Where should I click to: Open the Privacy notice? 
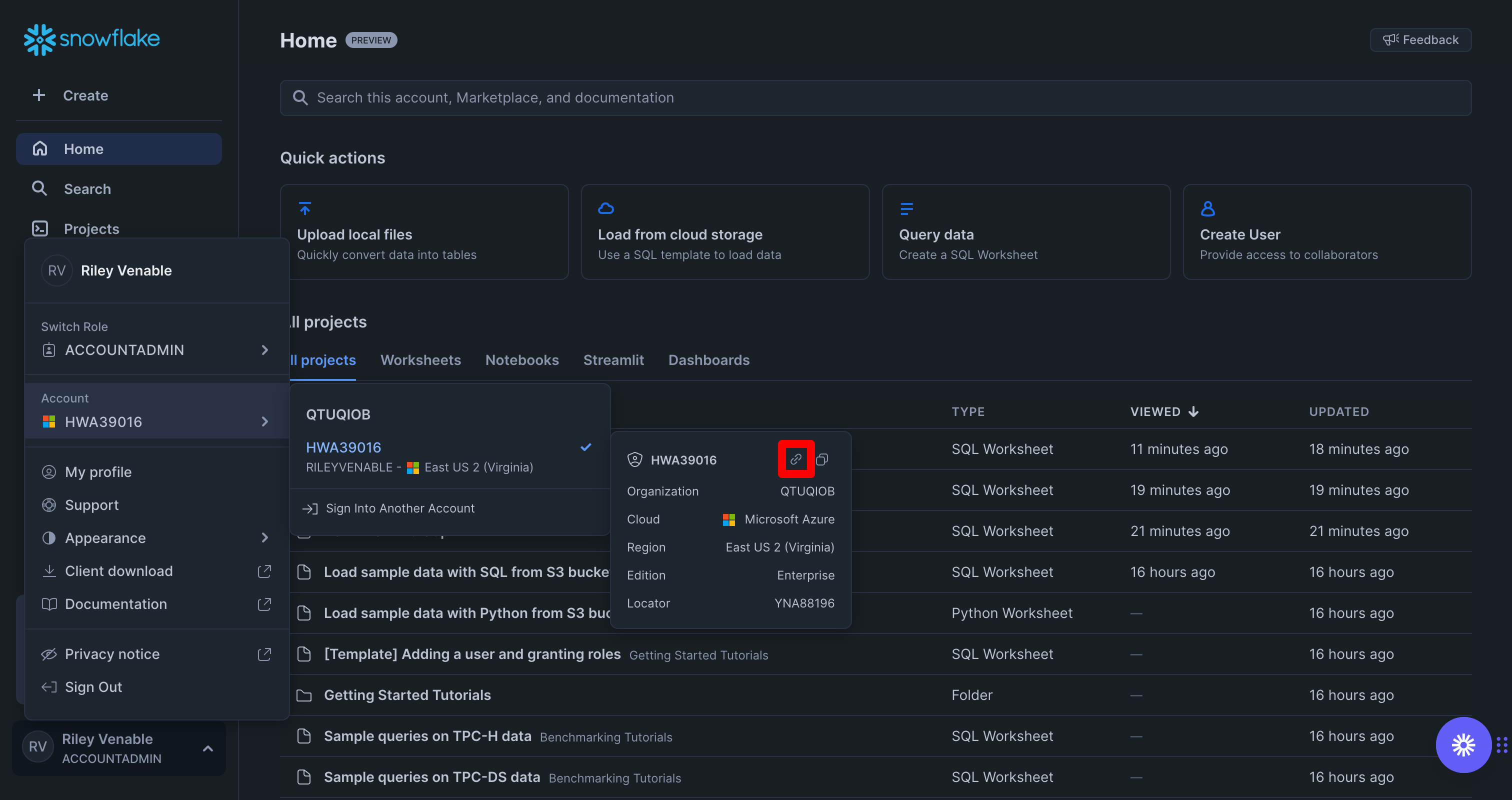[156, 653]
